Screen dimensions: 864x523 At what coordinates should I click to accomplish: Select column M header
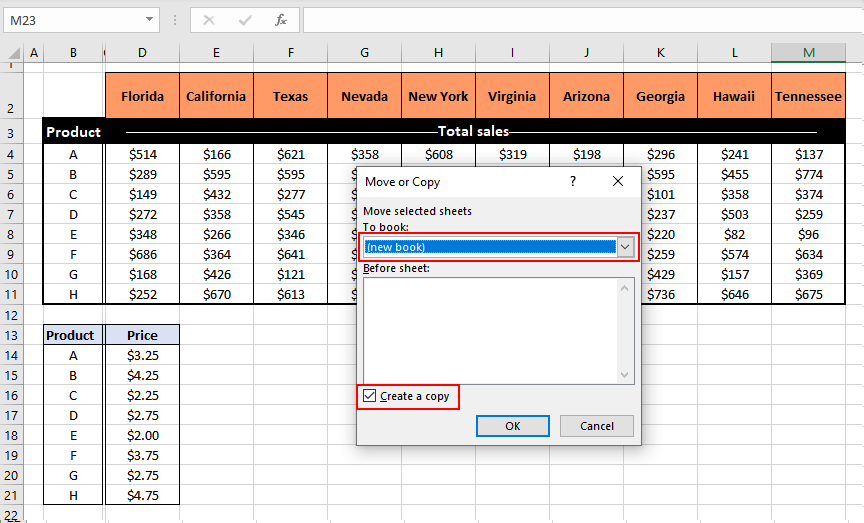[808, 53]
